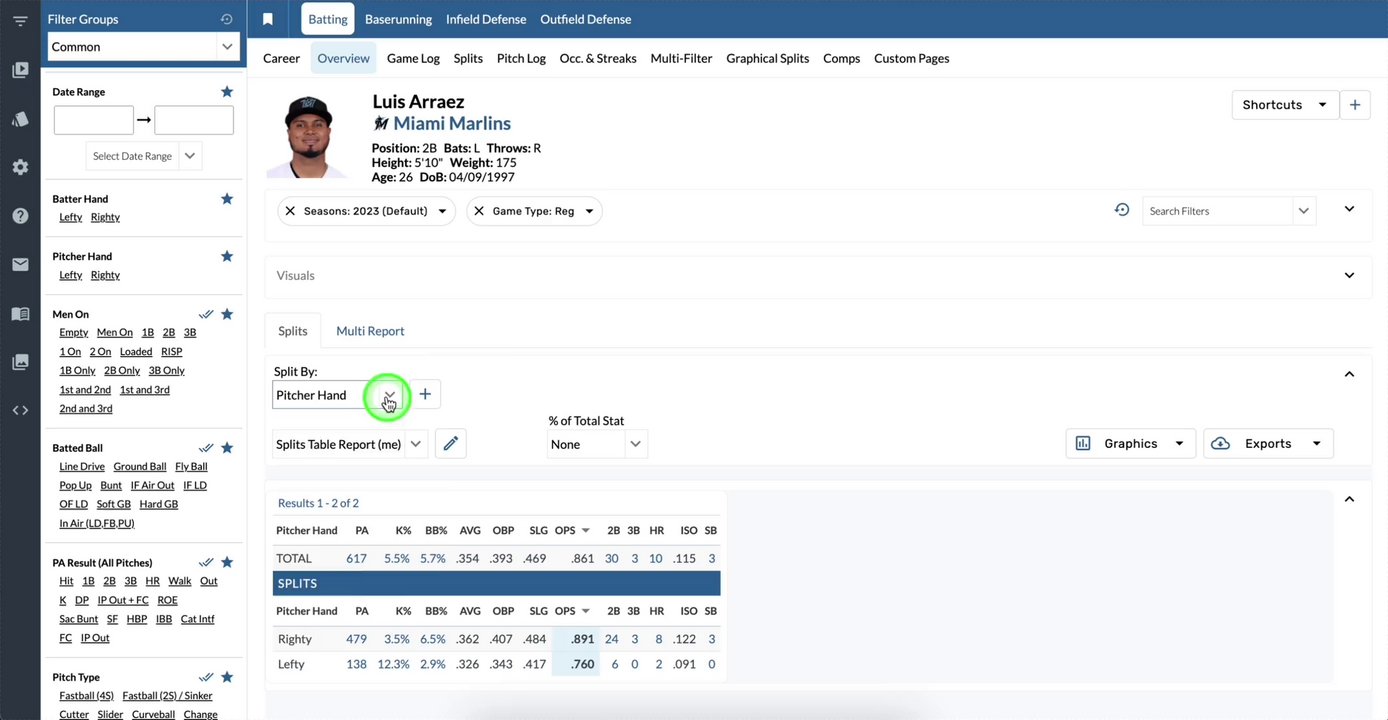The height and width of the screenshot is (720, 1388).
Task: Remove the Seasons 2023 filter chip
Action: click(290, 211)
